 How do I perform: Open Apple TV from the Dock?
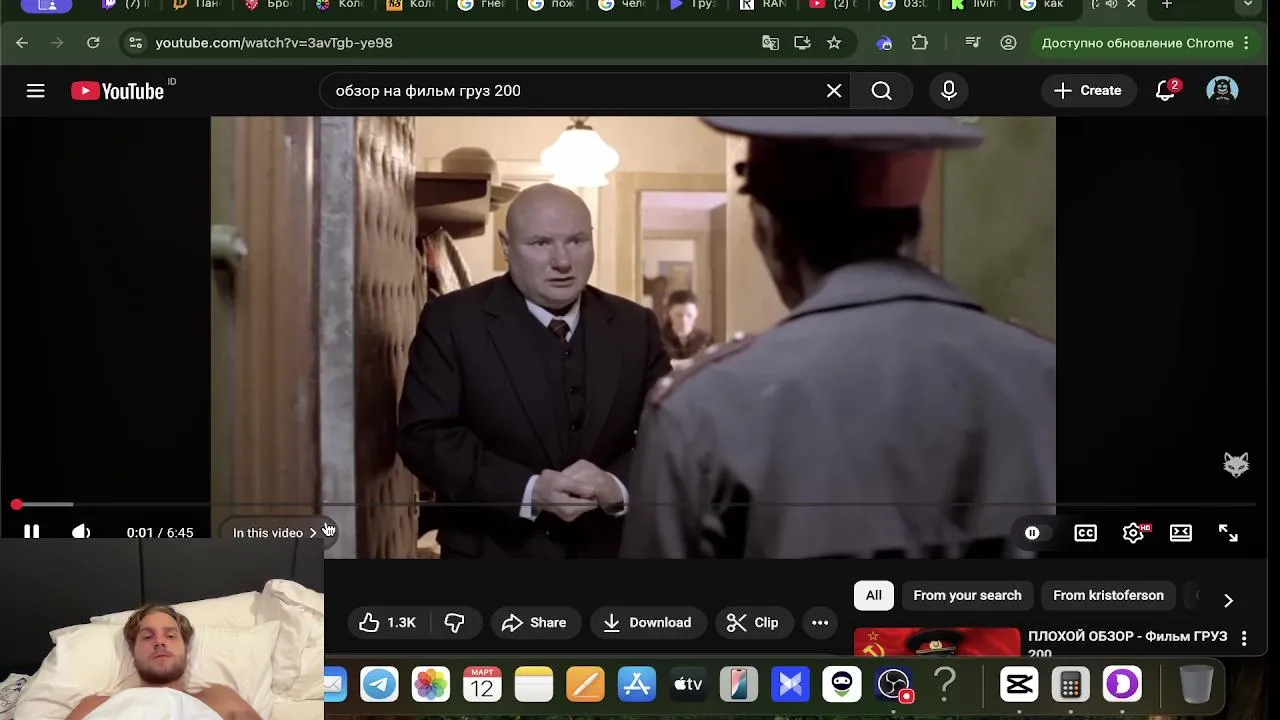(688, 684)
